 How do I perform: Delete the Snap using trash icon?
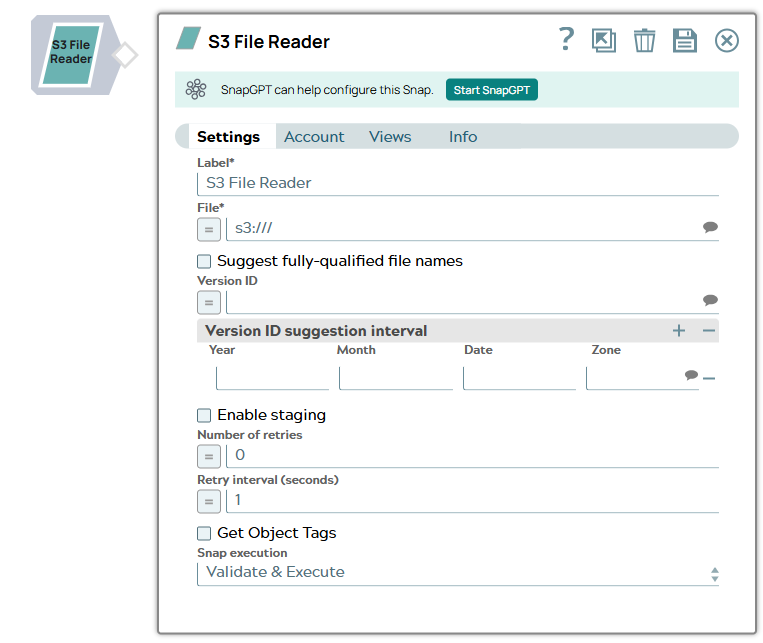(645, 40)
